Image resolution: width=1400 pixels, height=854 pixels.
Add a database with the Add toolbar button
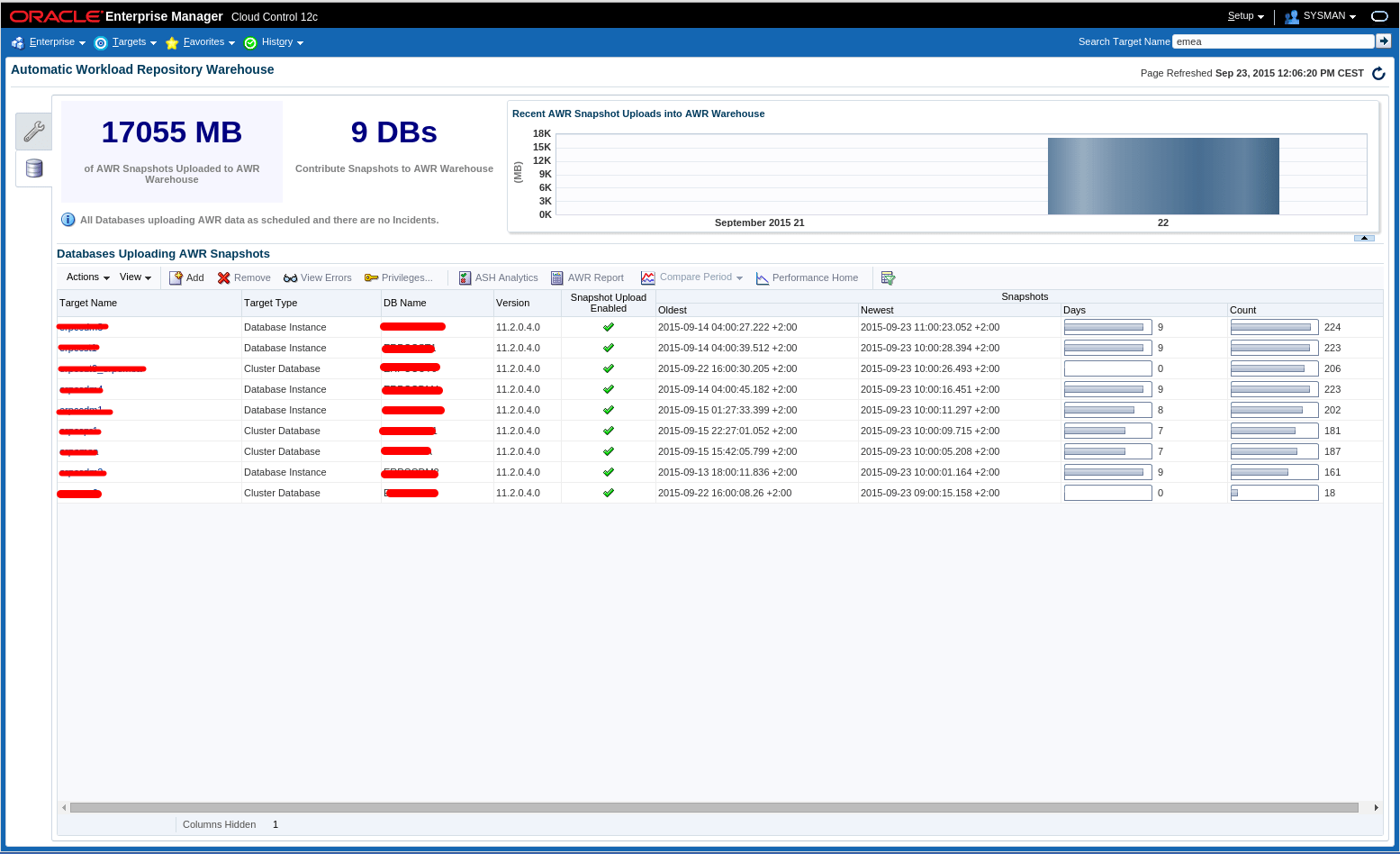tap(186, 277)
